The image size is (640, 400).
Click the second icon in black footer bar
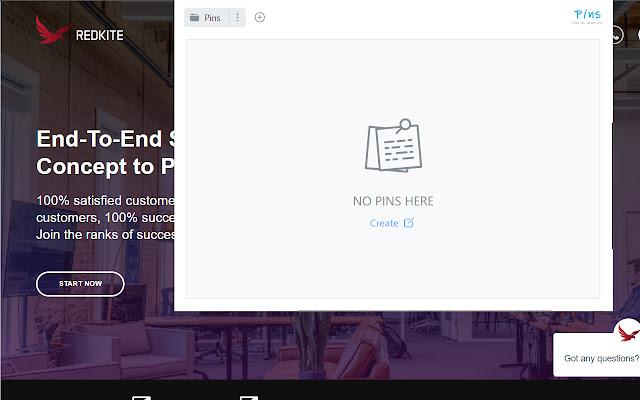(x=249, y=398)
